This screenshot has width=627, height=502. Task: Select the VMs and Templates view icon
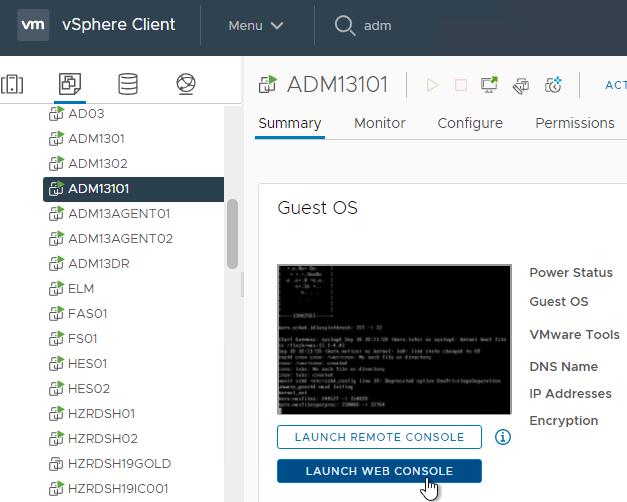(x=70, y=84)
